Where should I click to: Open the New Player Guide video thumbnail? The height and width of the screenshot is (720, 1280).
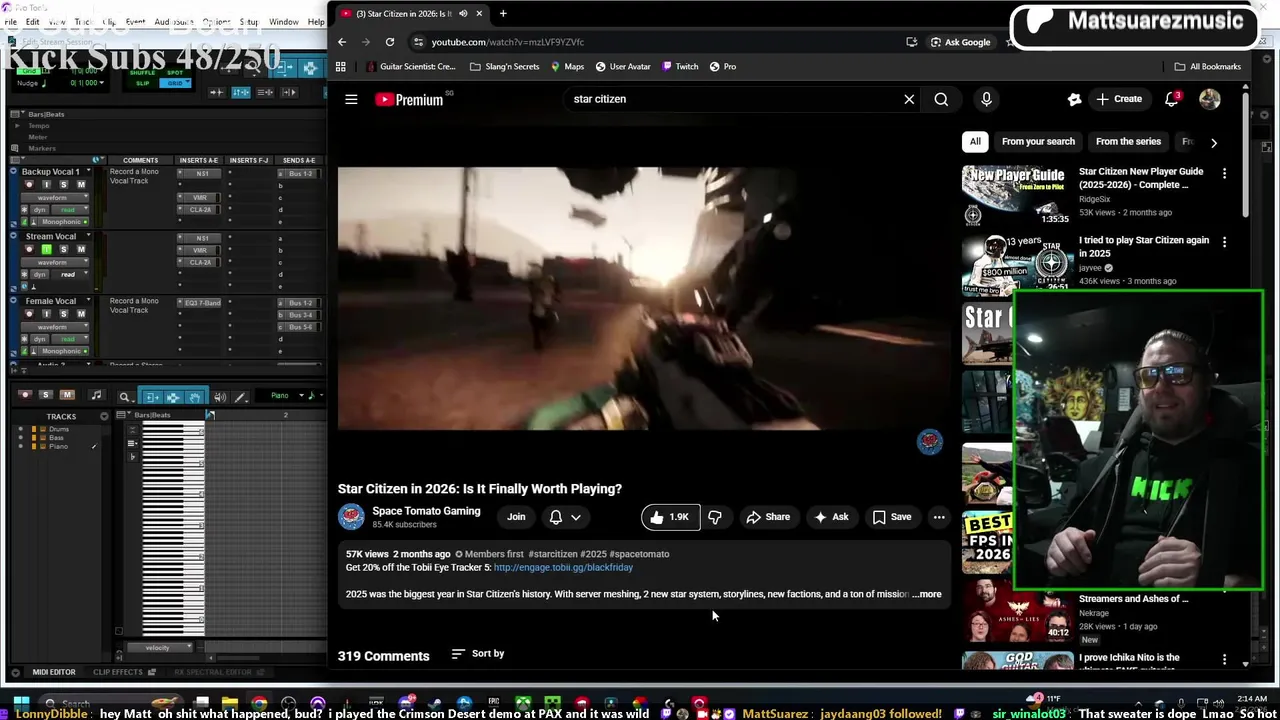1016,195
